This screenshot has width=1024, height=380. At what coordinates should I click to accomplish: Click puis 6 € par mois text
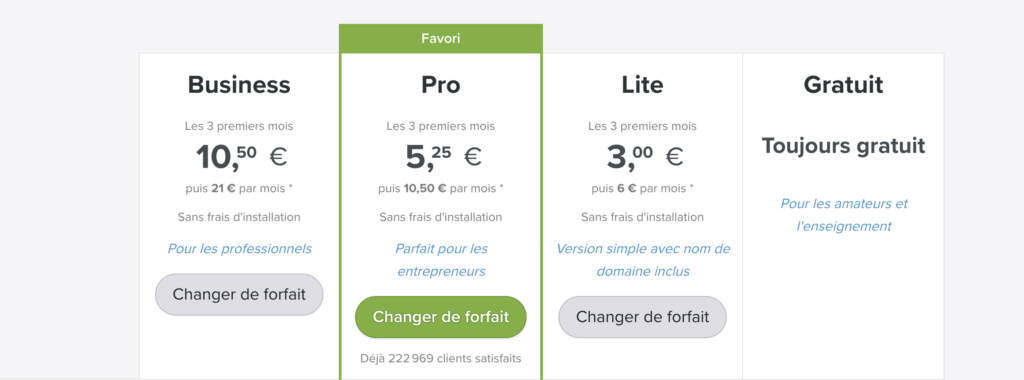coord(643,188)
